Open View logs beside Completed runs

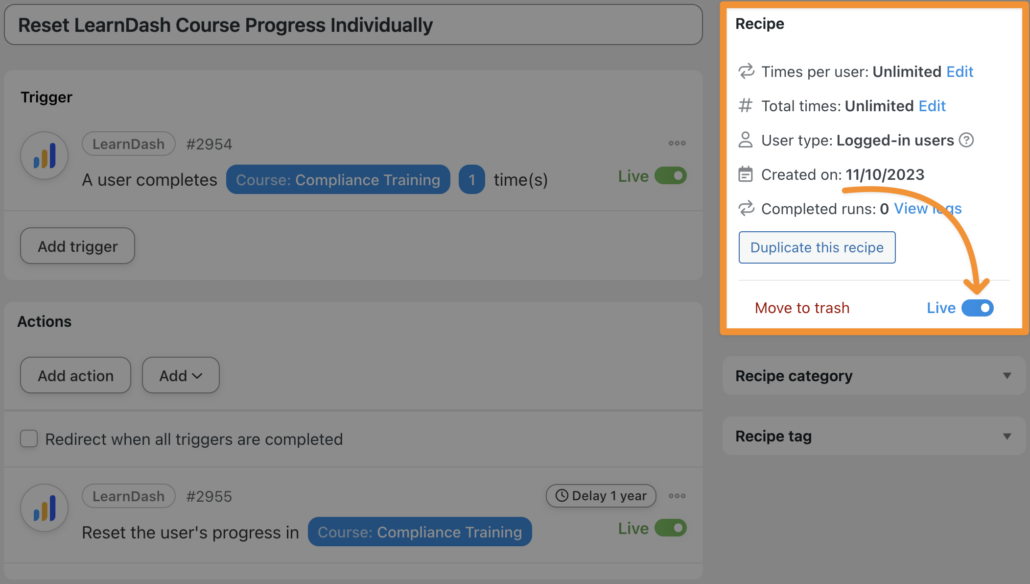click(930, 208)
